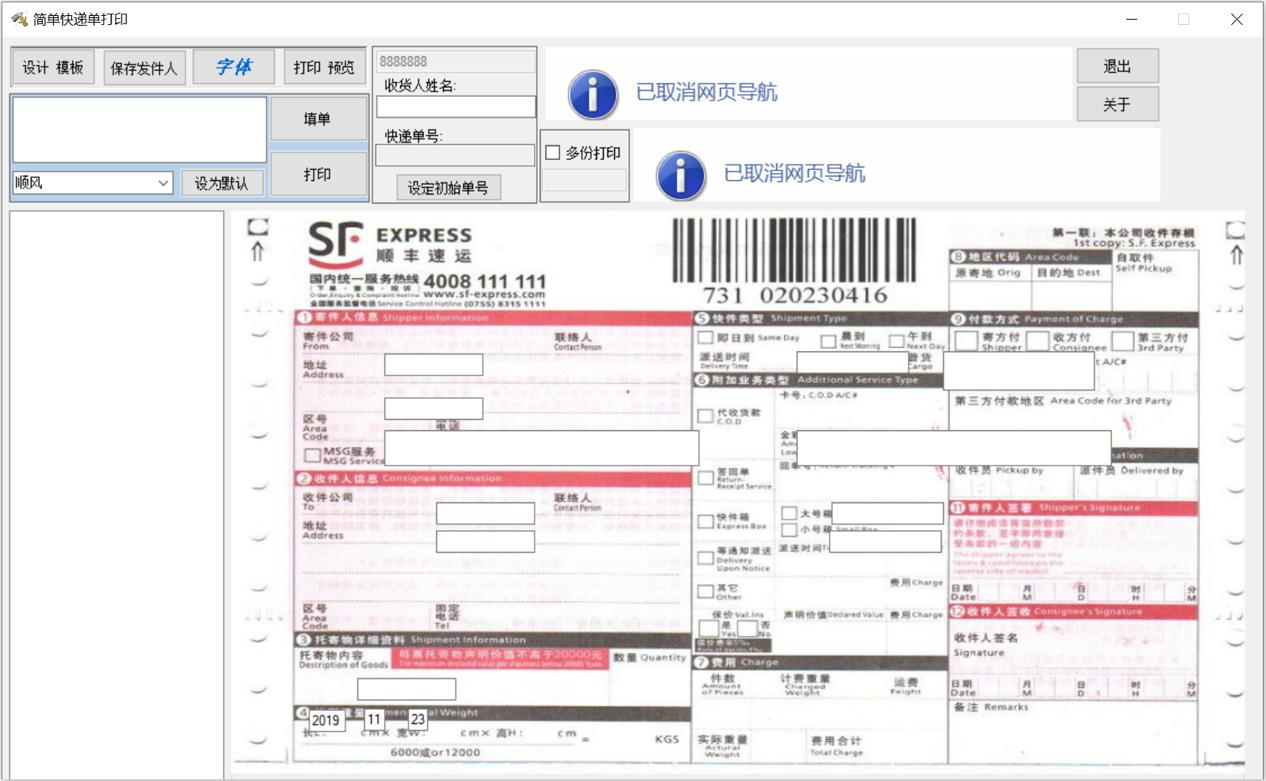Click the 退出 button
Screen dimensions: 1266x781
click(1117, 66)
